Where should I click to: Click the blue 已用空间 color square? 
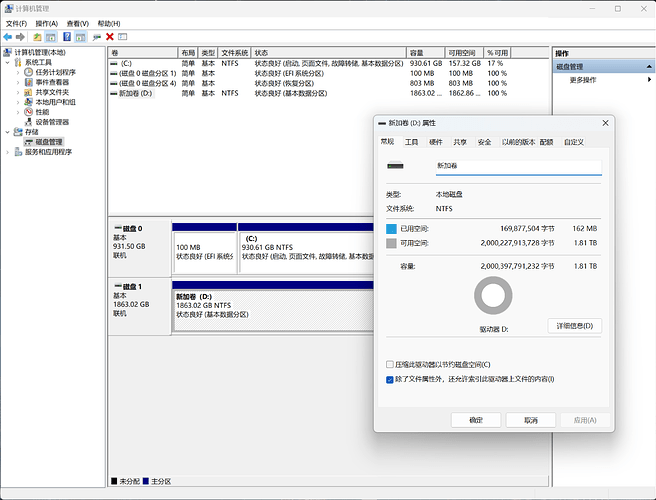[391, 228]
